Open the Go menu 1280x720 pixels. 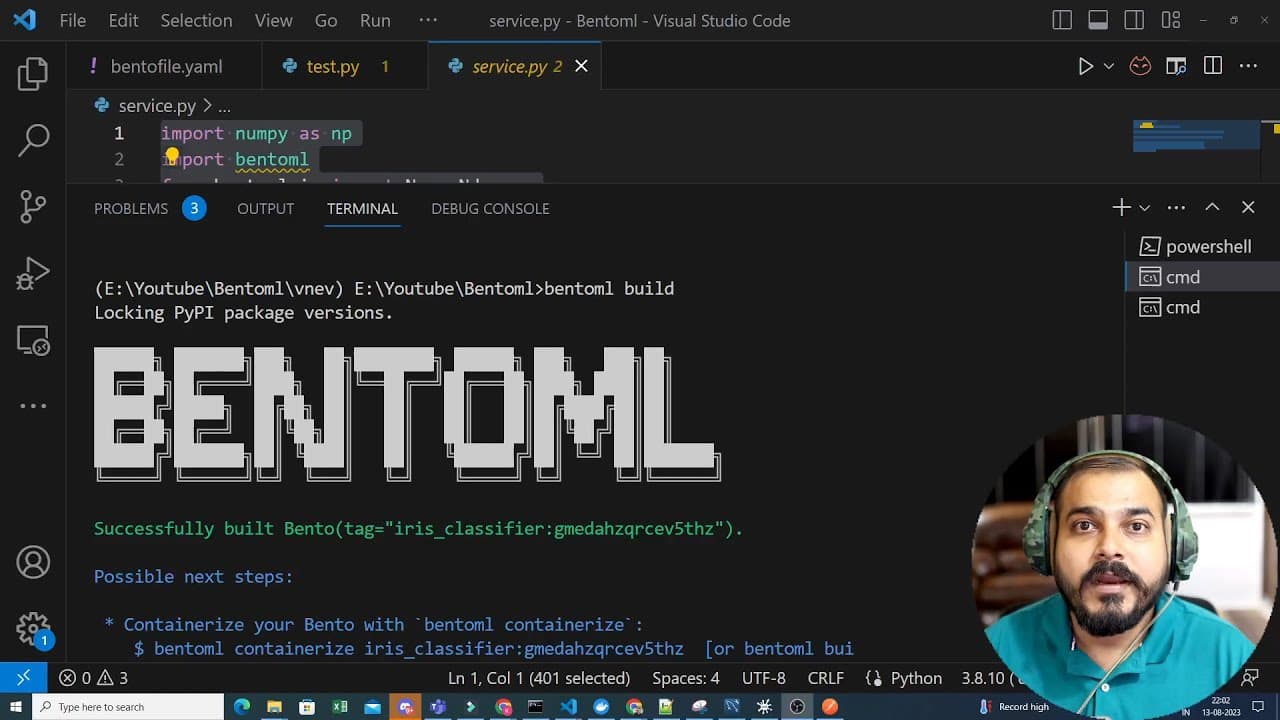[x=326, y=20]
